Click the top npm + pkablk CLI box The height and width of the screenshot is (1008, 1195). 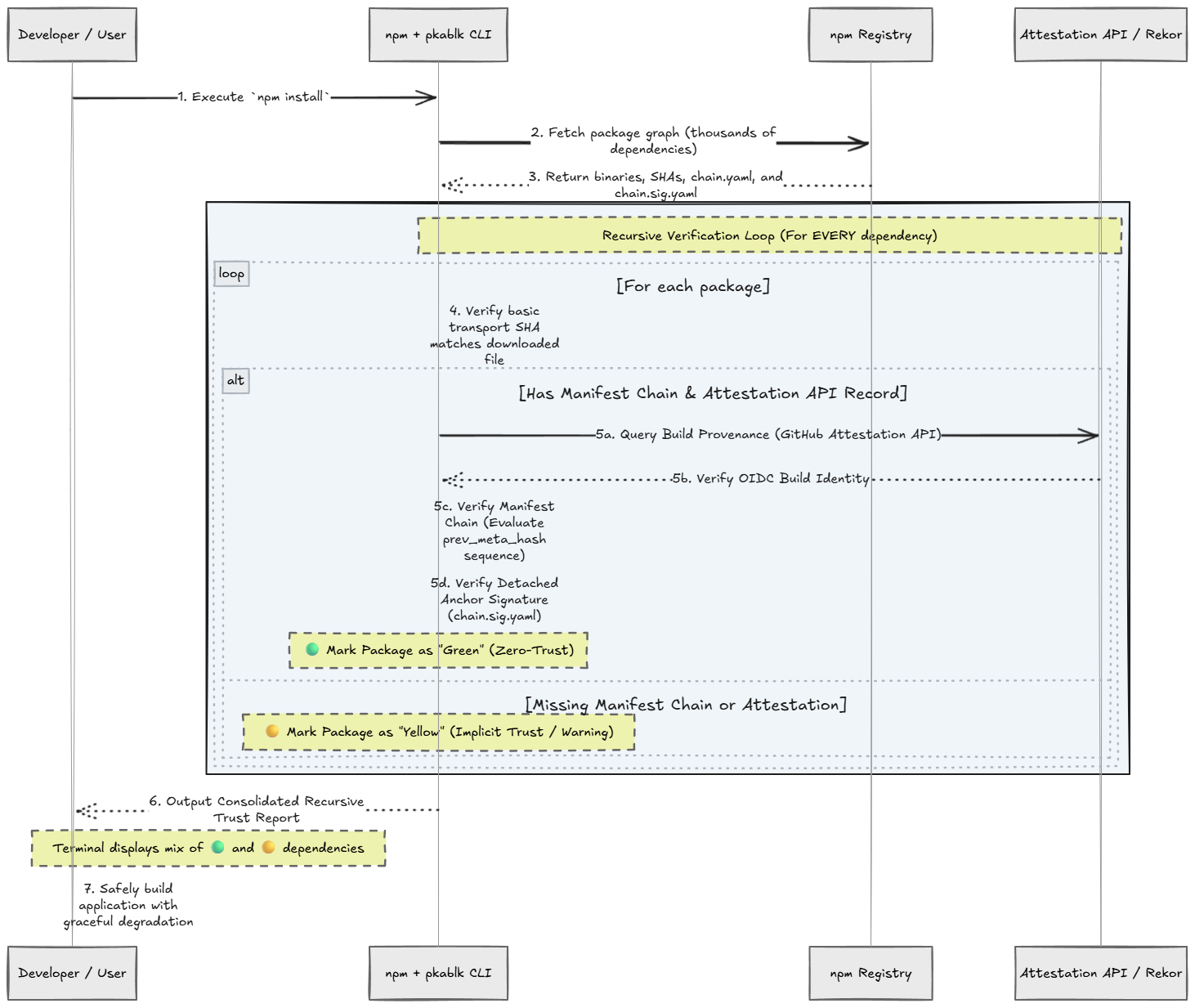coord(438,35)
